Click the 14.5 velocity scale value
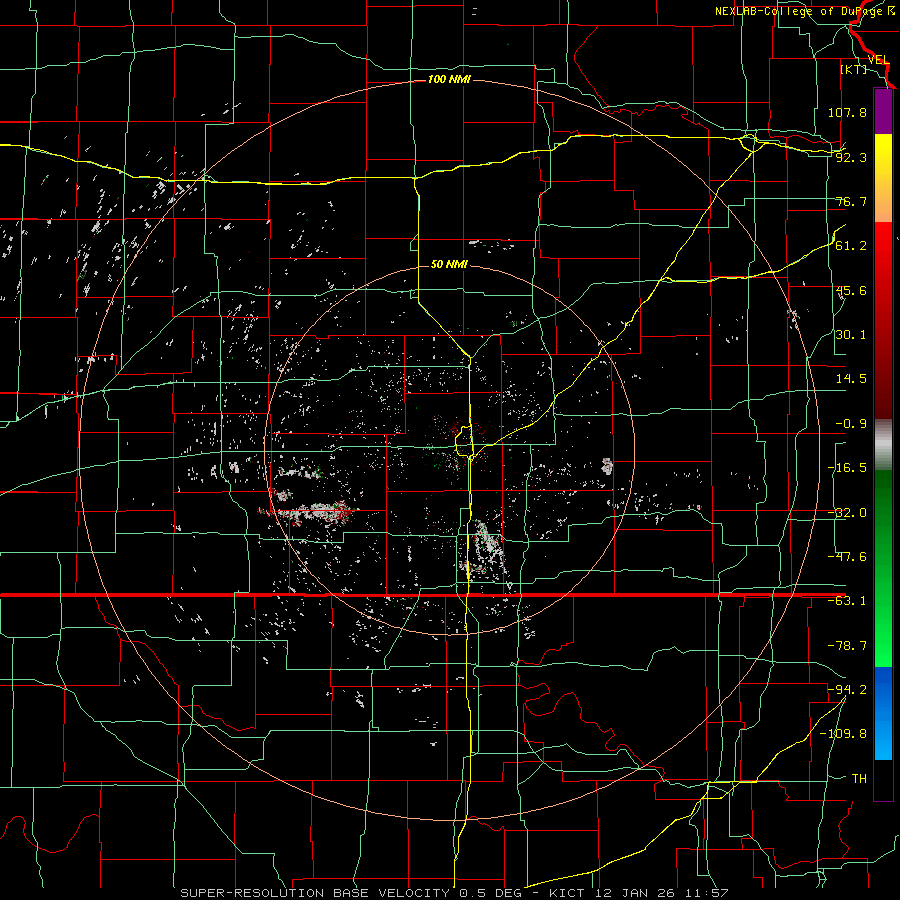 coord(851,379)
